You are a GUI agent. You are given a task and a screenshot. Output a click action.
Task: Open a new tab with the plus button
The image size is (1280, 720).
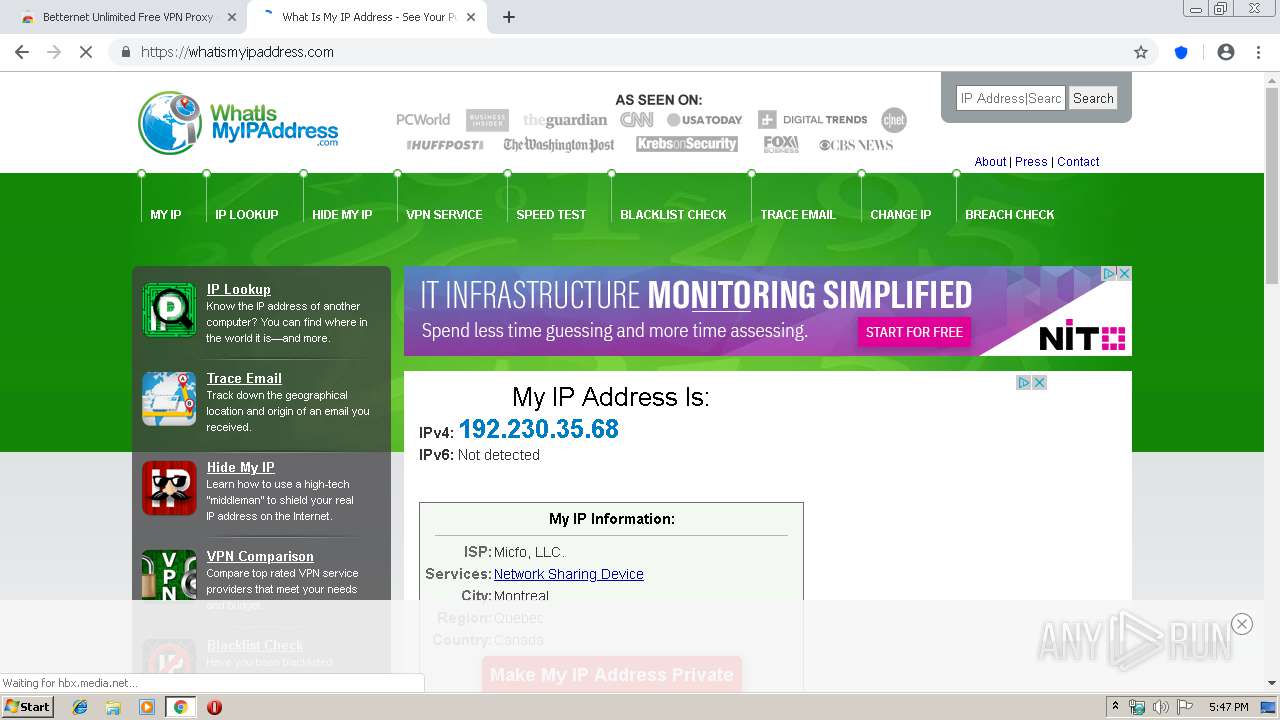tap(509, 17)
